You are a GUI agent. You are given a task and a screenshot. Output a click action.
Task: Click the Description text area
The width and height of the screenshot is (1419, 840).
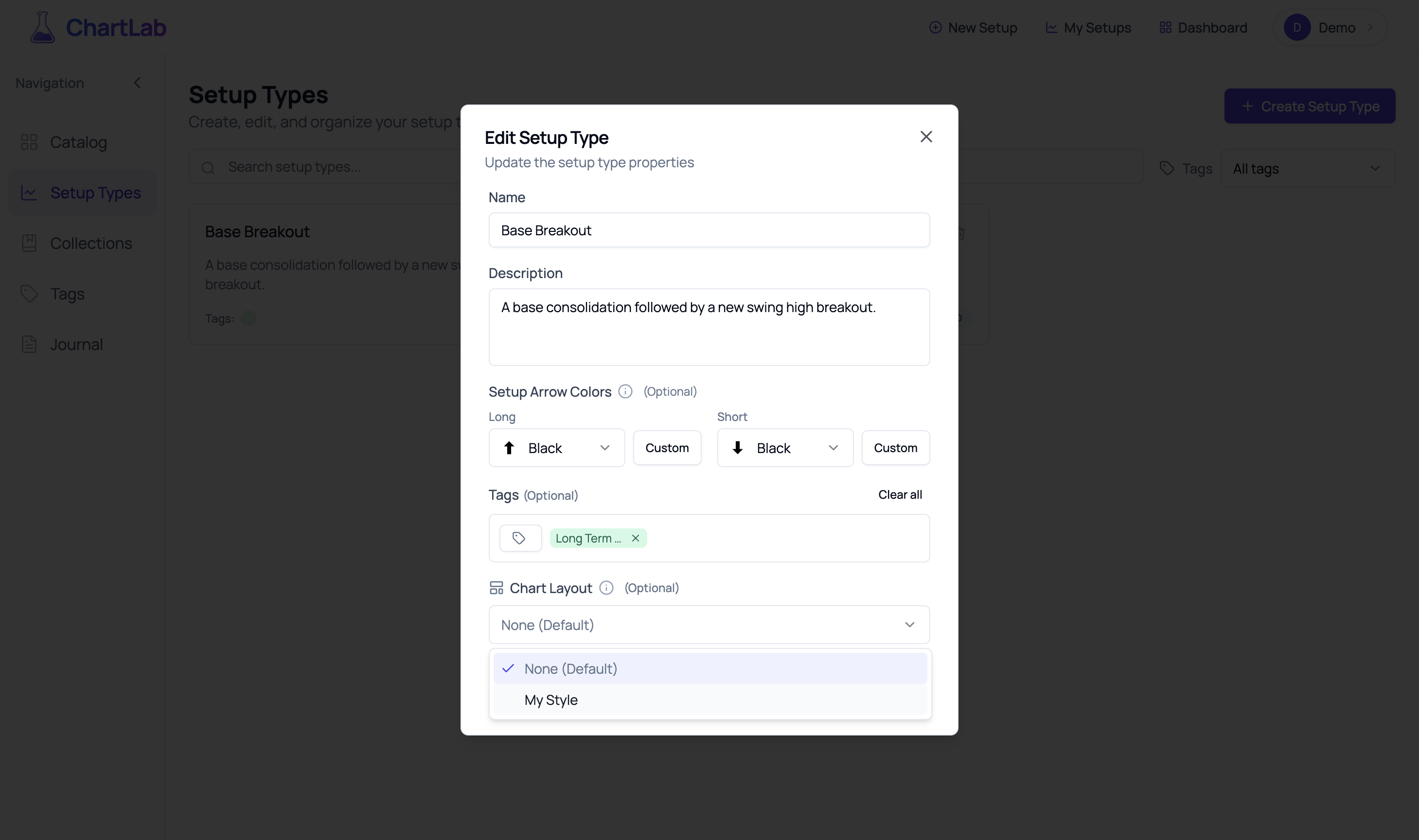709,327
